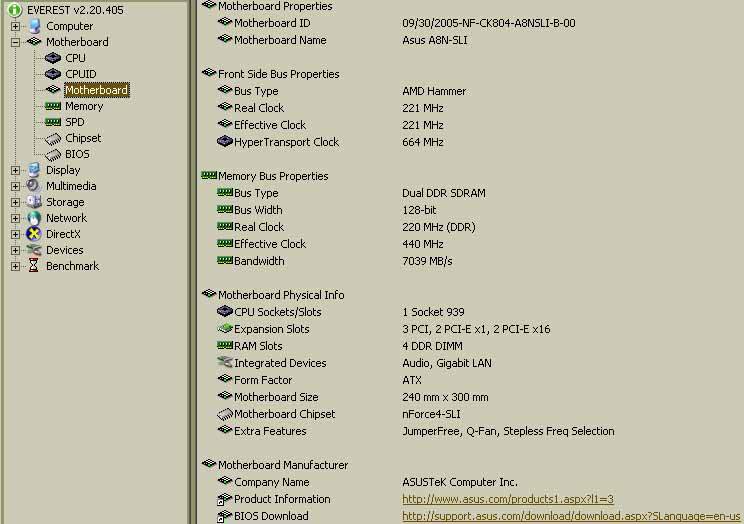The image size is (744, 524).
Task: Click the CPU Sockets/Slots icon
Action: 224,311
